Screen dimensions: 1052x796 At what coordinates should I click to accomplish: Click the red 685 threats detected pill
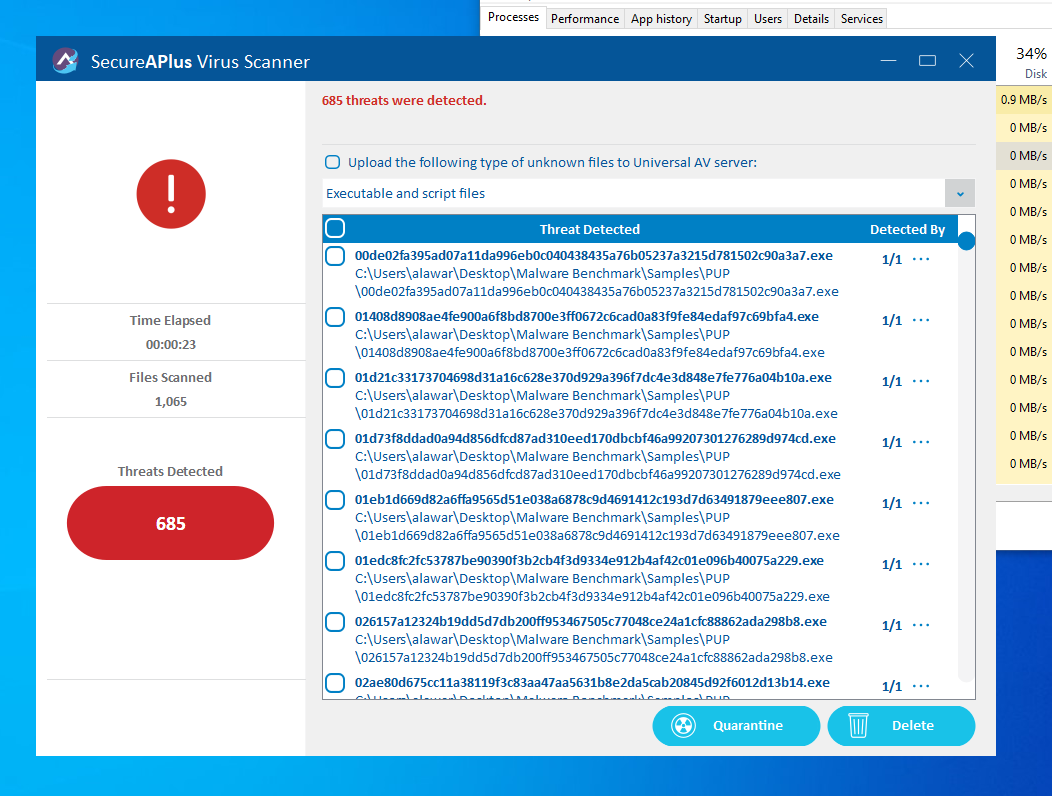(x=170, y=523)
